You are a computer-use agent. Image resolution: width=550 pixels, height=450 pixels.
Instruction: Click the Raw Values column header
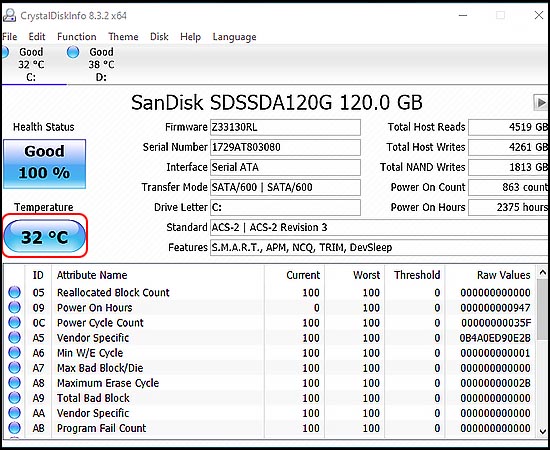point(490,275)
